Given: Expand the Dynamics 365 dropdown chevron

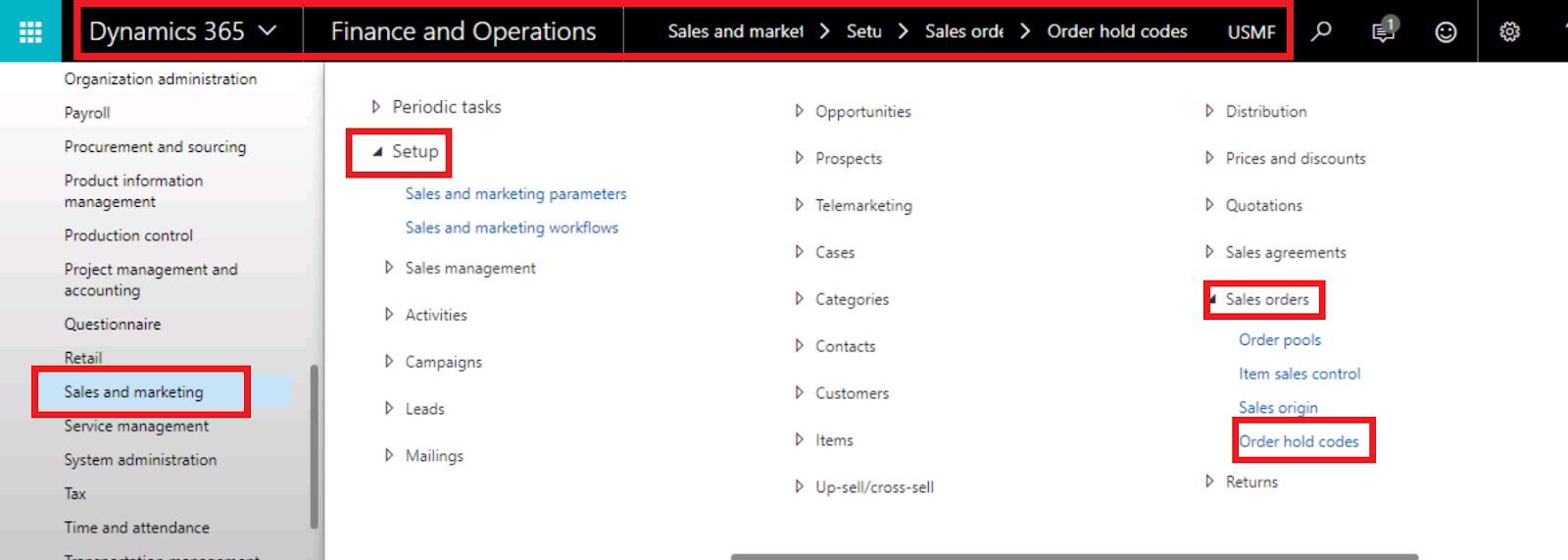Looking at the screenshot, I should [268, 31].
